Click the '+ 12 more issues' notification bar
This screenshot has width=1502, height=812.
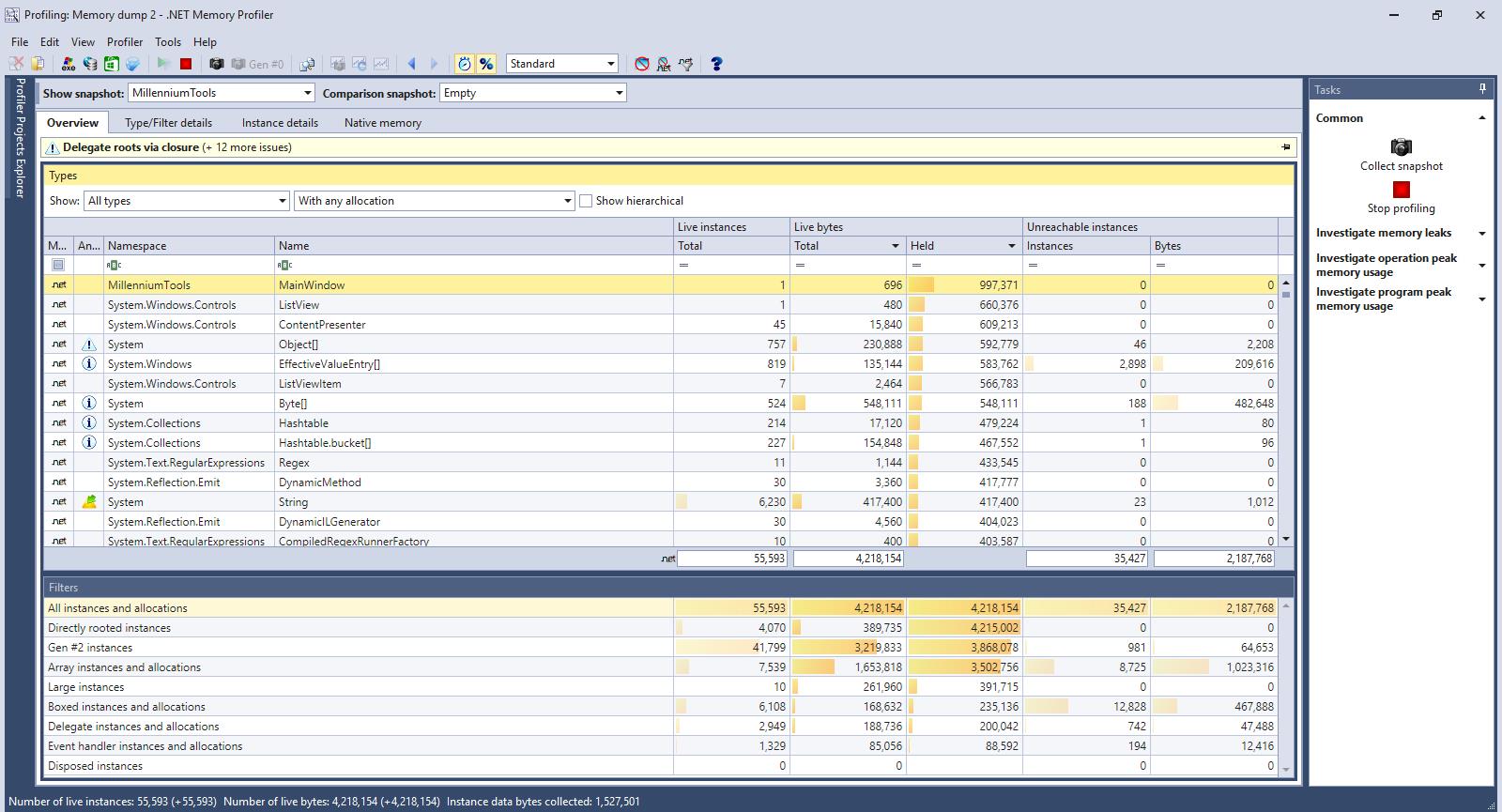248,147
